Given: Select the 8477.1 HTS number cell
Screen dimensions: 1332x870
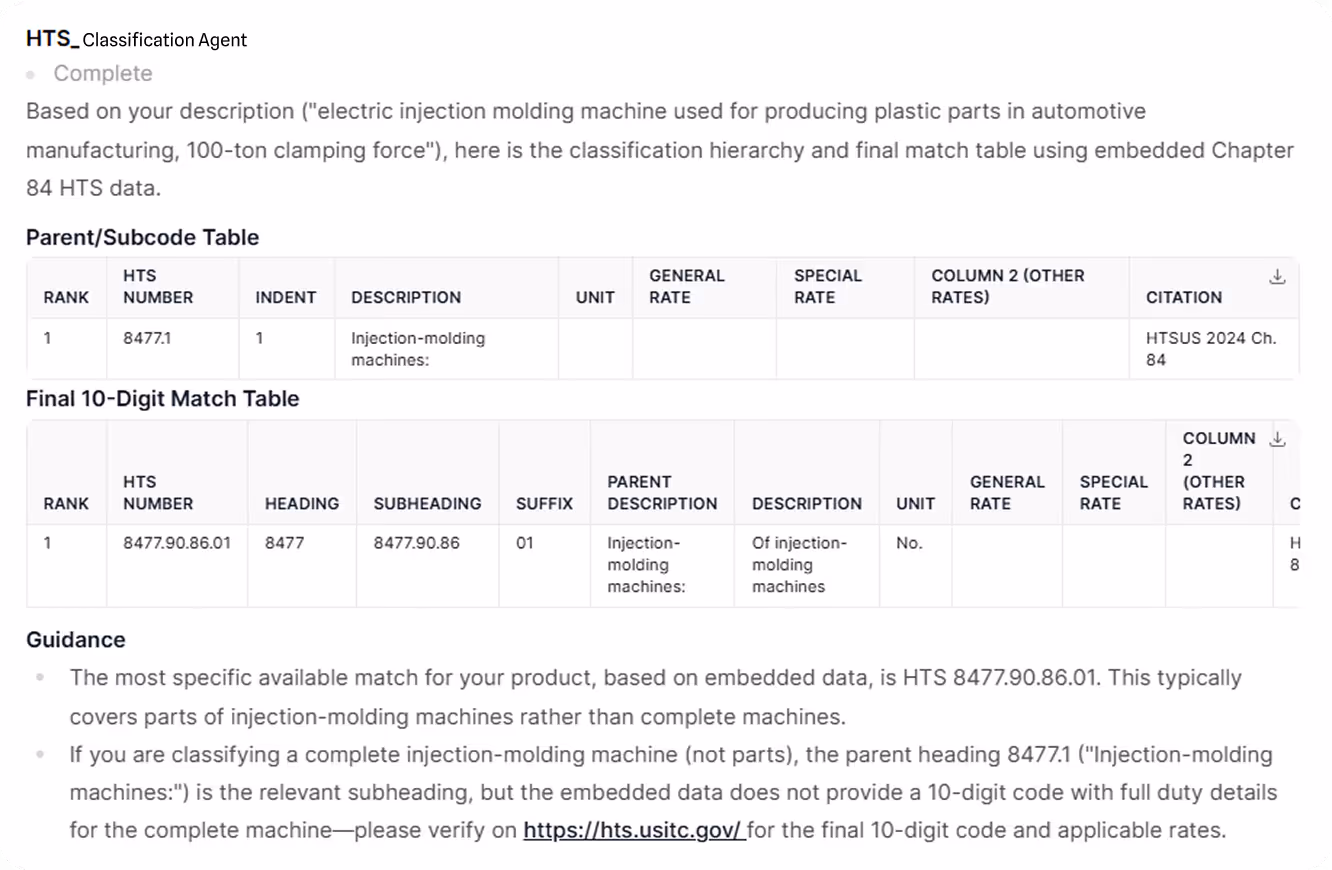Looking at the screenshot, I should click(x=147, y=338).
